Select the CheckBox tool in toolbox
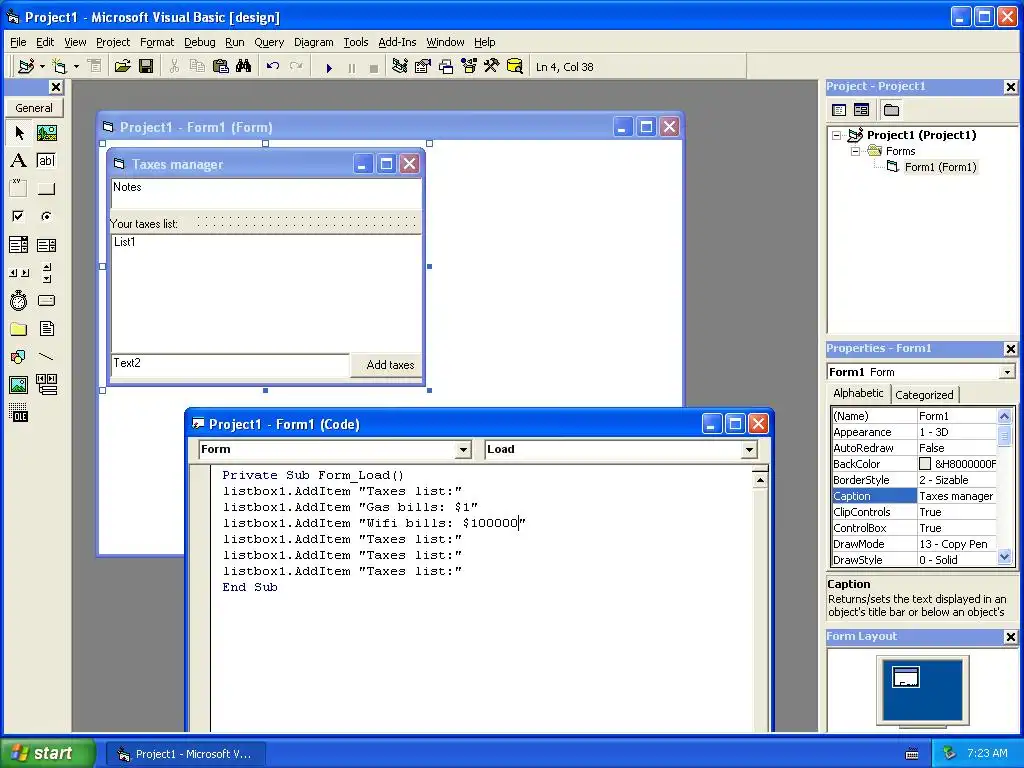The height and width of the screenshot is (768, 1024). (19, 216)
